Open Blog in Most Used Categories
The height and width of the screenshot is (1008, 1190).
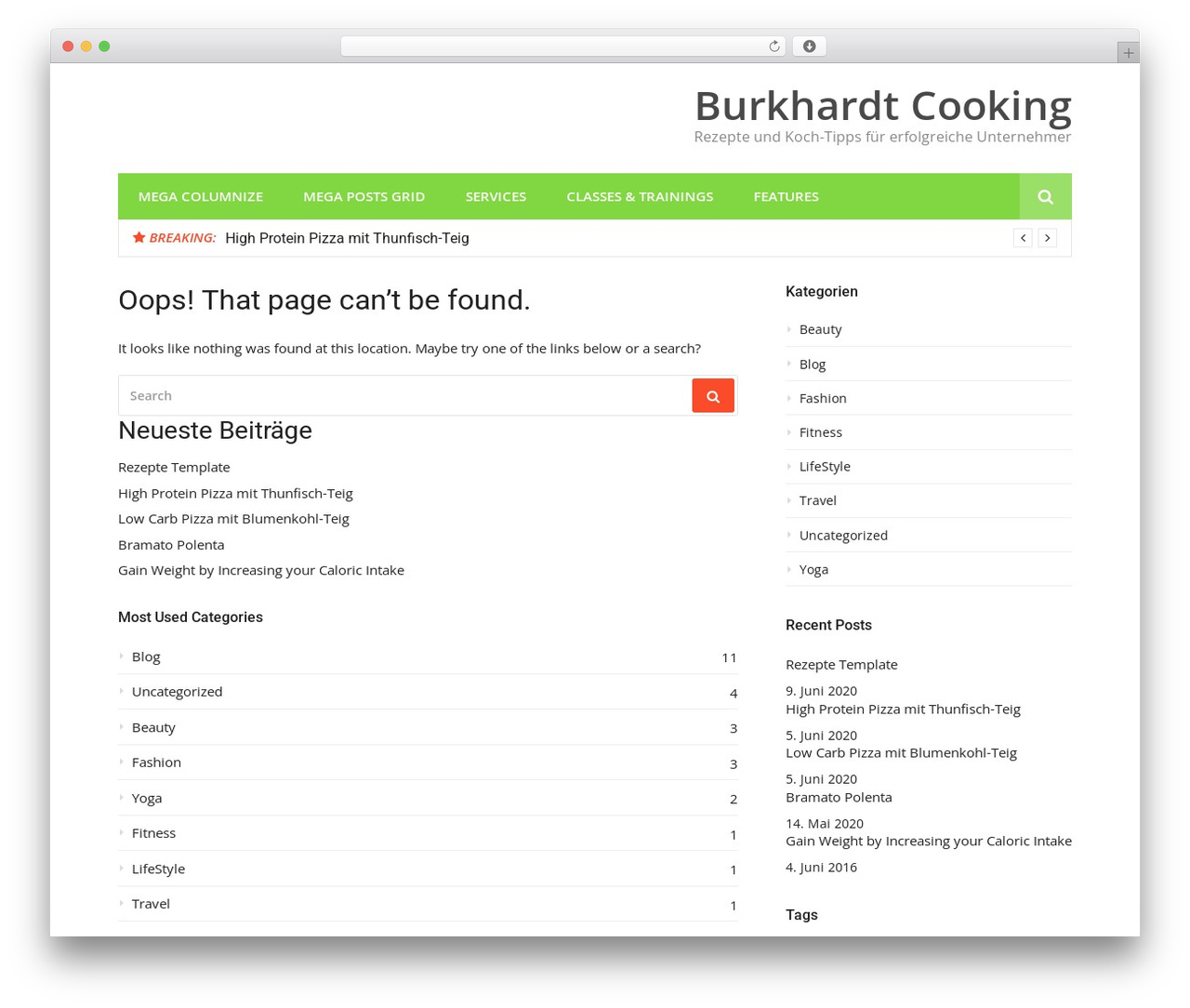tap(146, 657)
